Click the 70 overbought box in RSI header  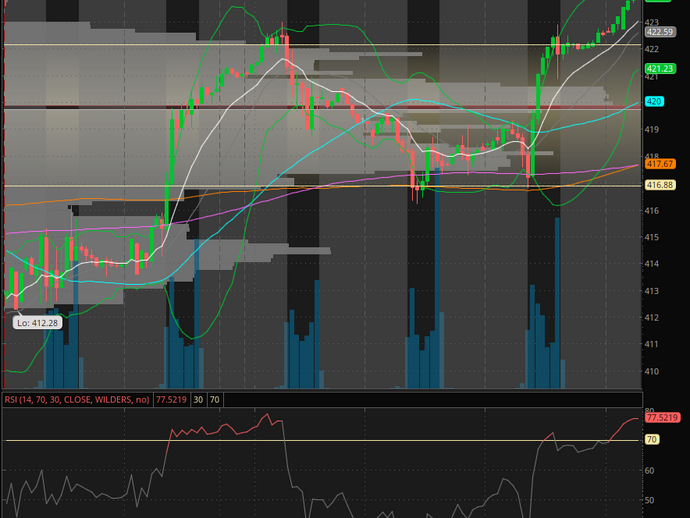click(215, 400)
